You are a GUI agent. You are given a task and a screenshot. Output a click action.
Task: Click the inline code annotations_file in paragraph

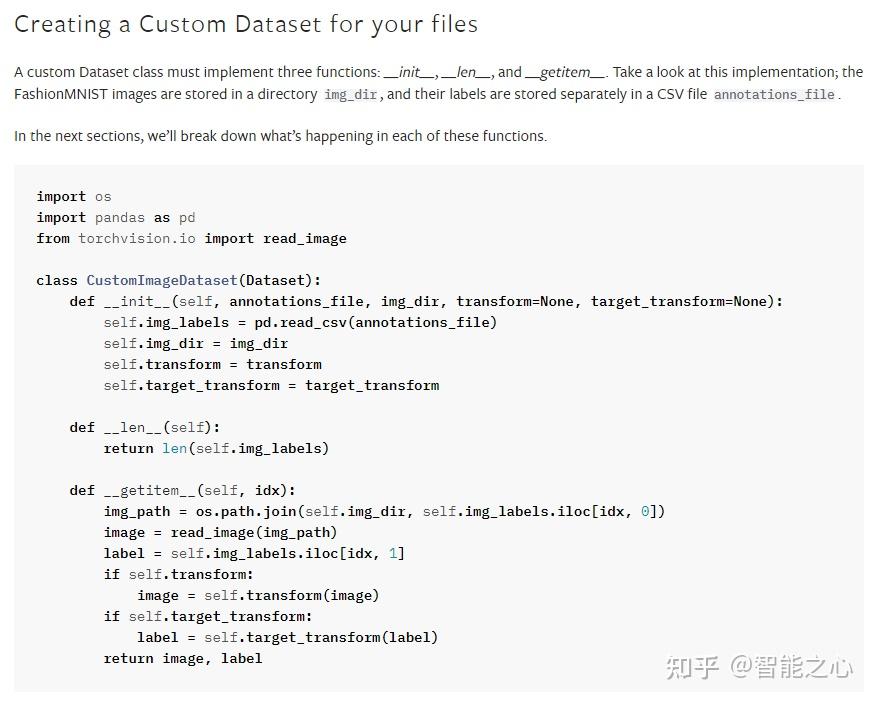[x=775, y=95]
